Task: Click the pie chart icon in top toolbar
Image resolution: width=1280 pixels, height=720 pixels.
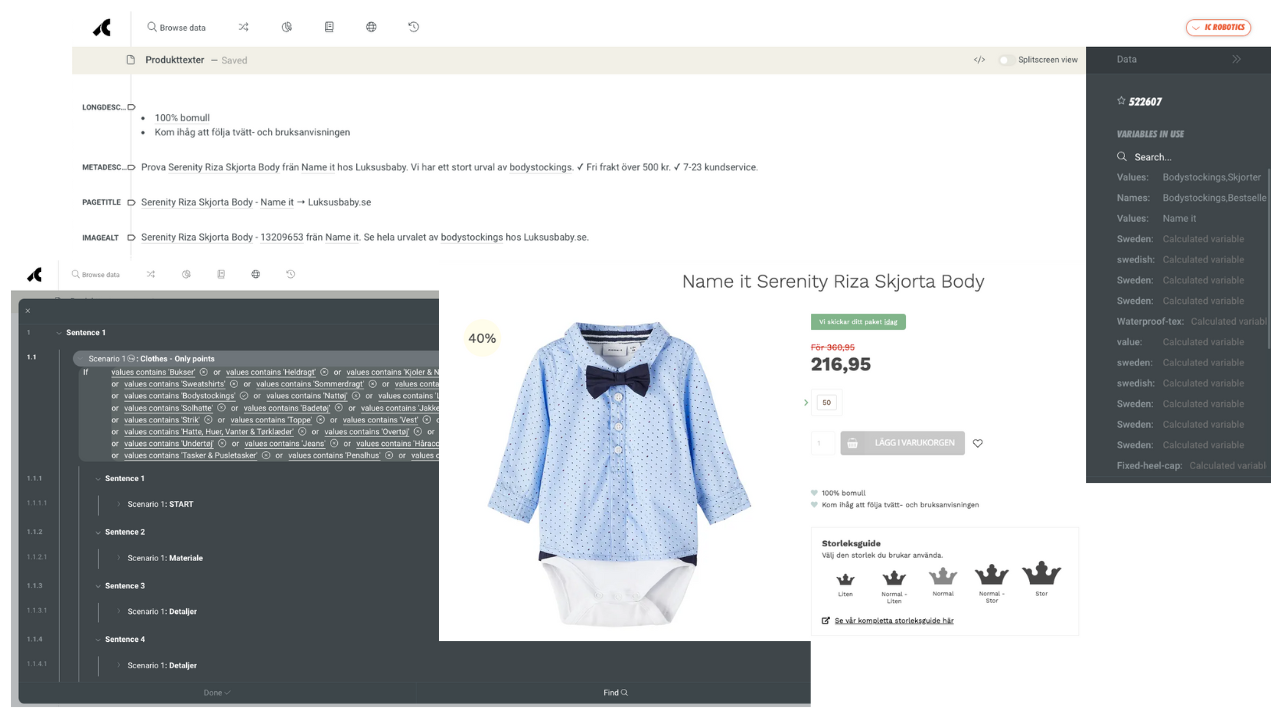Action: tap(286, 27)
